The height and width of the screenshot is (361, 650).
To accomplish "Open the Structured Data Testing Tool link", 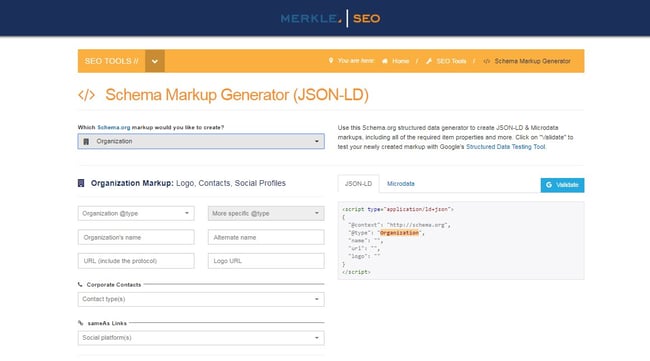I will [505, 147].
